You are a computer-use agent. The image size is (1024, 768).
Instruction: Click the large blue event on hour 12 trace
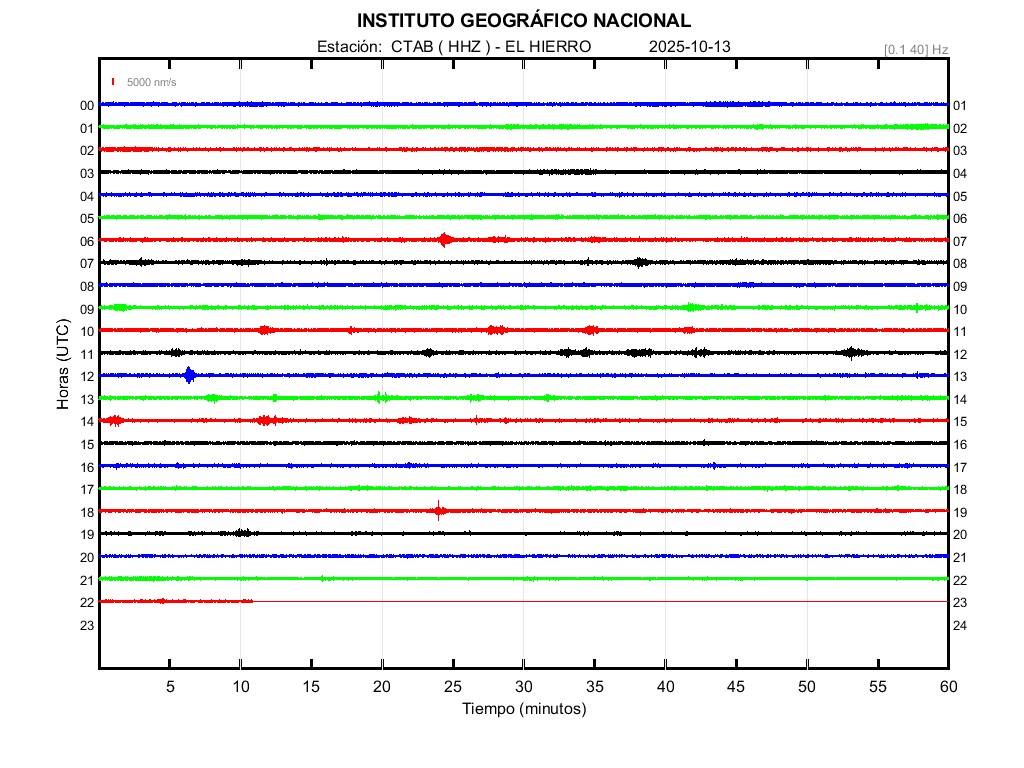[189, 376]
